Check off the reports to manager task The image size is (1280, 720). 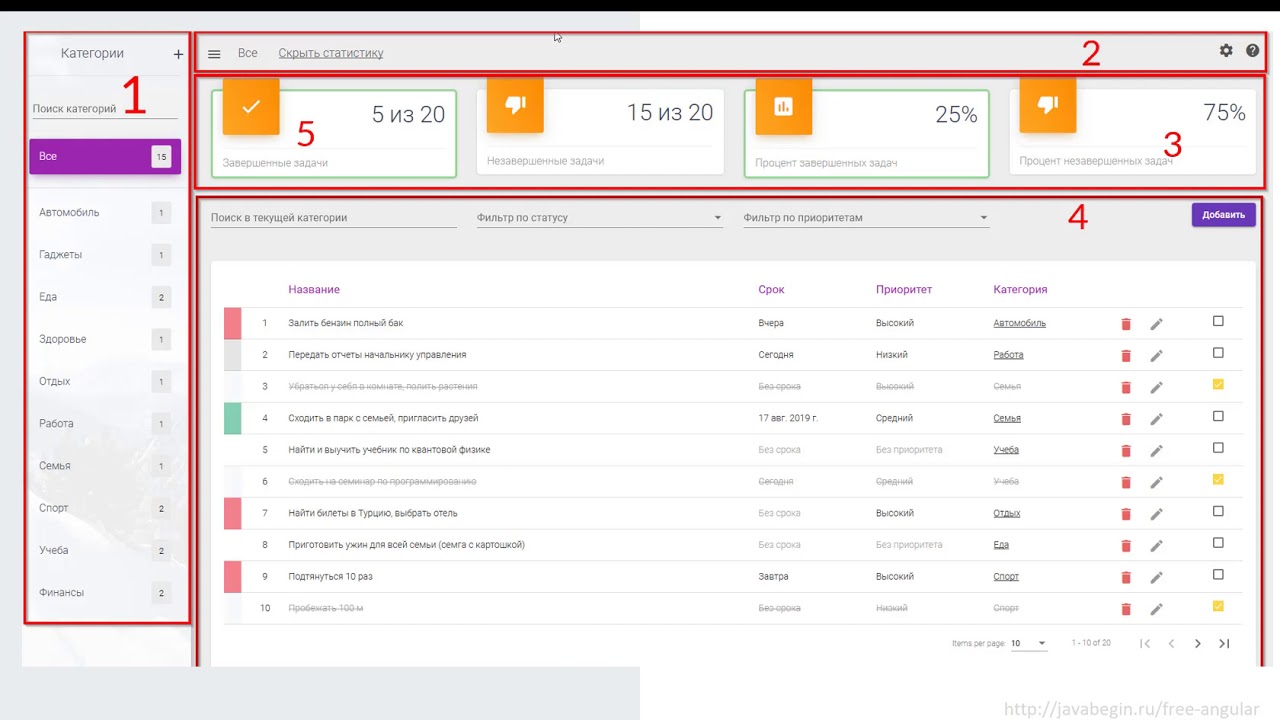pyautogui.click(x=1218, y=353)
